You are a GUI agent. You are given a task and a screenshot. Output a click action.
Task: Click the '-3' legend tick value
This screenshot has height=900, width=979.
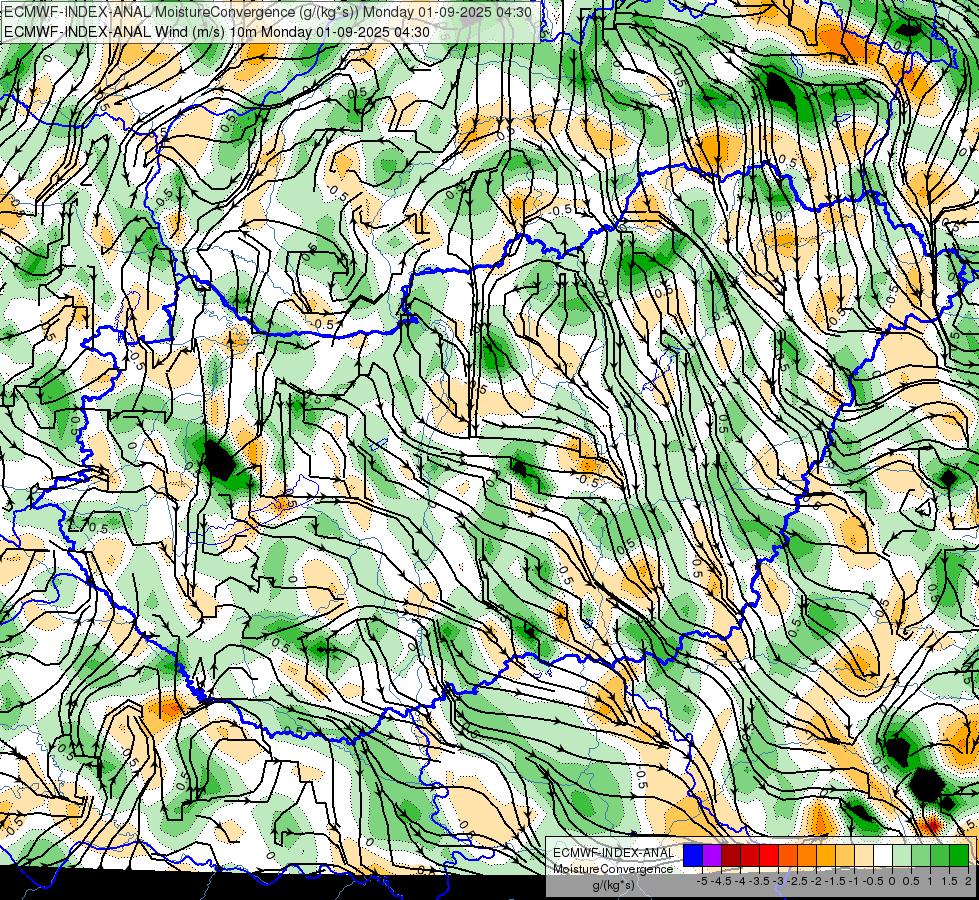pos(779,881)
